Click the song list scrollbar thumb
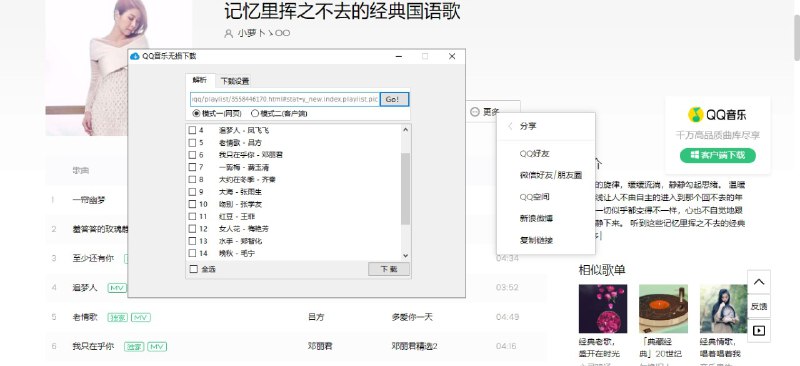 pyautogui.click(x=406, y=188)
